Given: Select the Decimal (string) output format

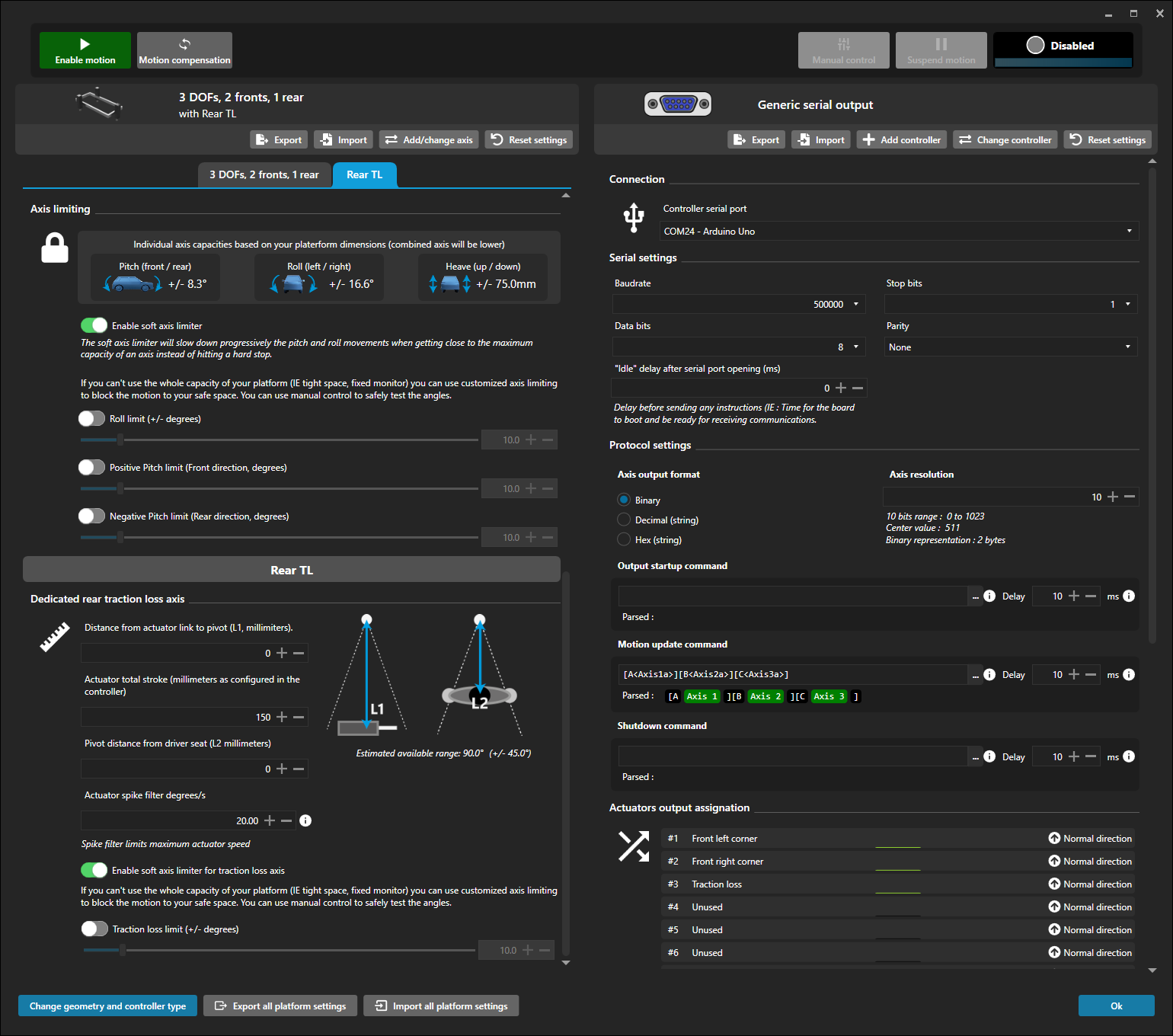Looking at the screenshot, I should (x=624, y=520).
